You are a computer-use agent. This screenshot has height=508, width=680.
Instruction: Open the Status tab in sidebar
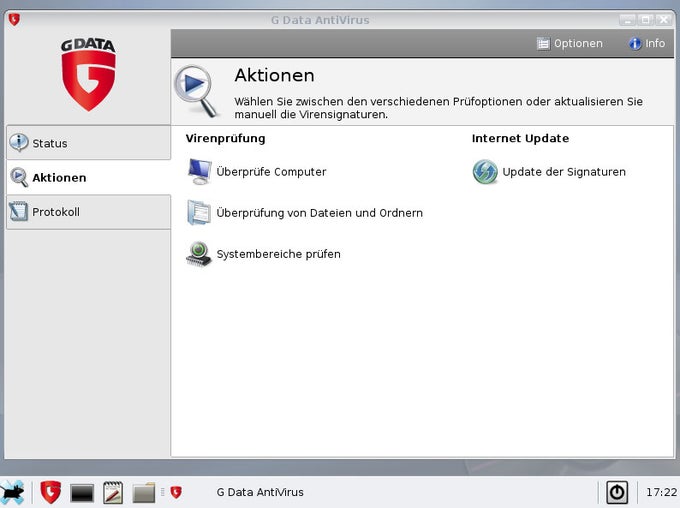coord(88,143)
